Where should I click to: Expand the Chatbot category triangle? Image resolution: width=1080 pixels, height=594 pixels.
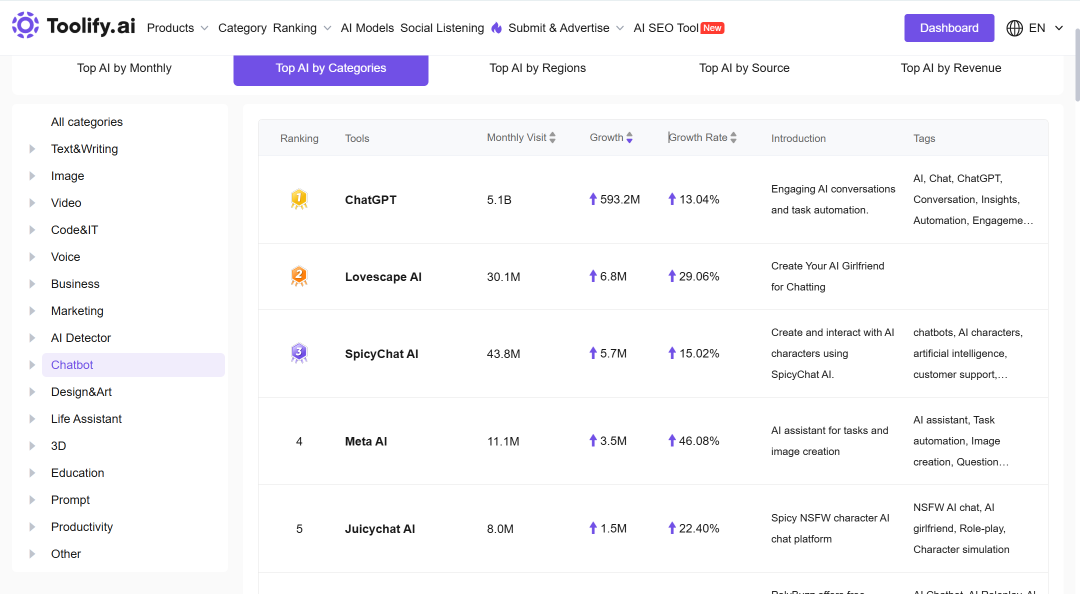coord(32,365)
